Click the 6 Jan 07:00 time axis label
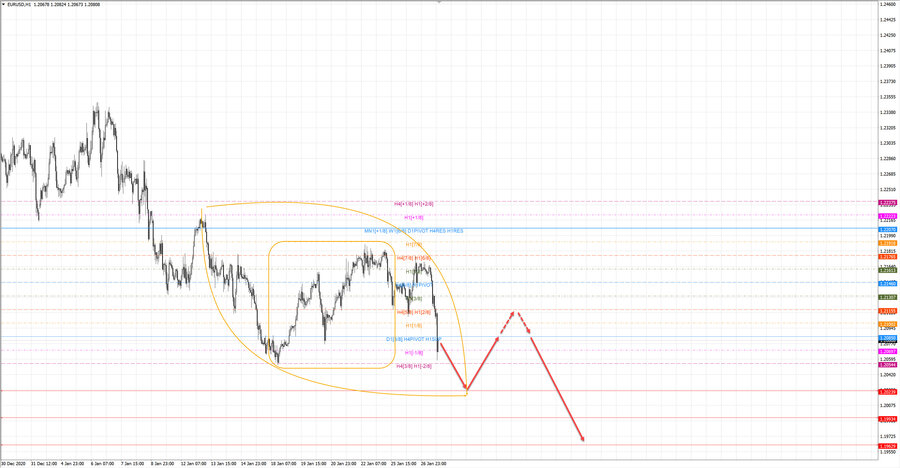Viewport: 900px width, 468px height. [x=103, y=463]
